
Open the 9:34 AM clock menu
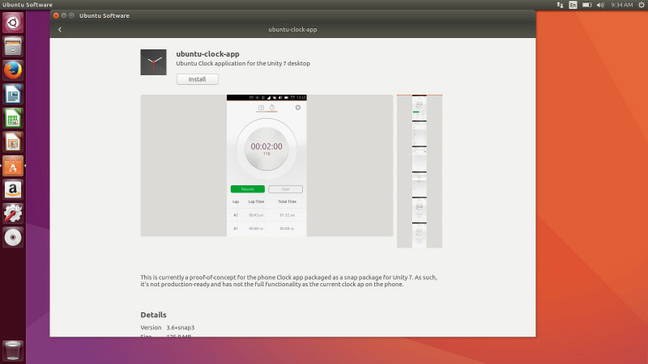[x=622, y=5]
